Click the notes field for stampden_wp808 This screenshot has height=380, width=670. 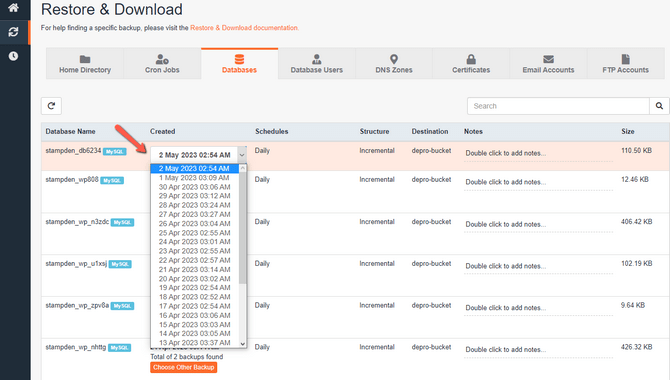click(538, 182)
